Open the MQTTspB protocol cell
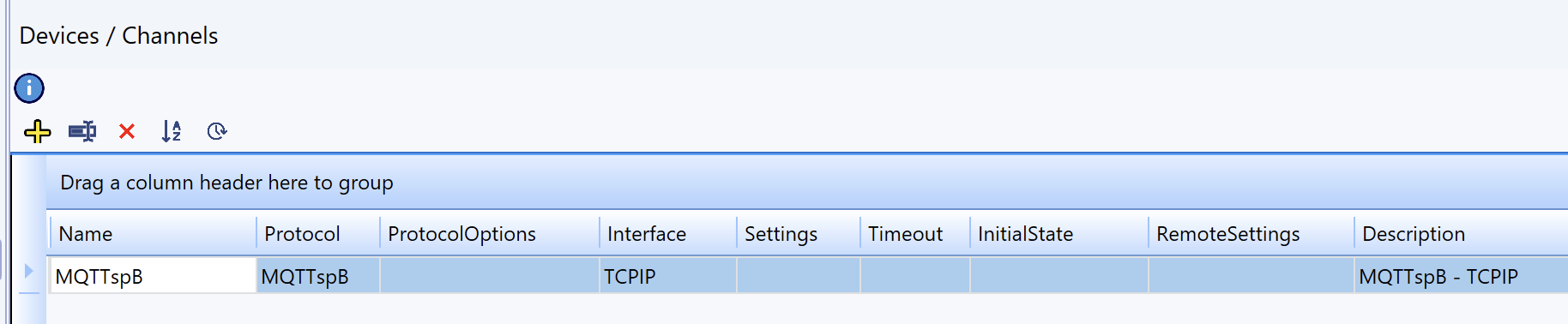This screenshot has height=324, width=1568. pos(318,276)
